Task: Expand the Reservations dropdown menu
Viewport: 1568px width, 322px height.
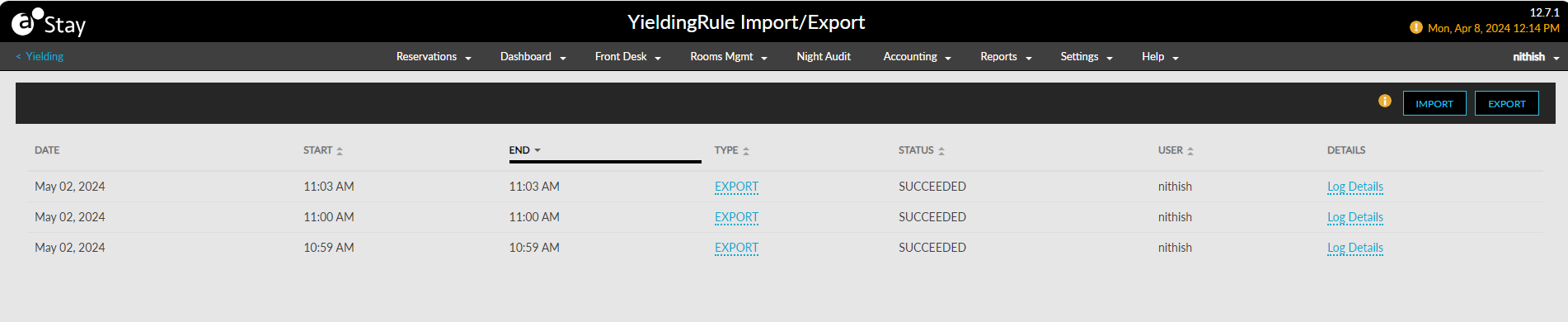Action: pyautogui.click(x=434, y=57)
